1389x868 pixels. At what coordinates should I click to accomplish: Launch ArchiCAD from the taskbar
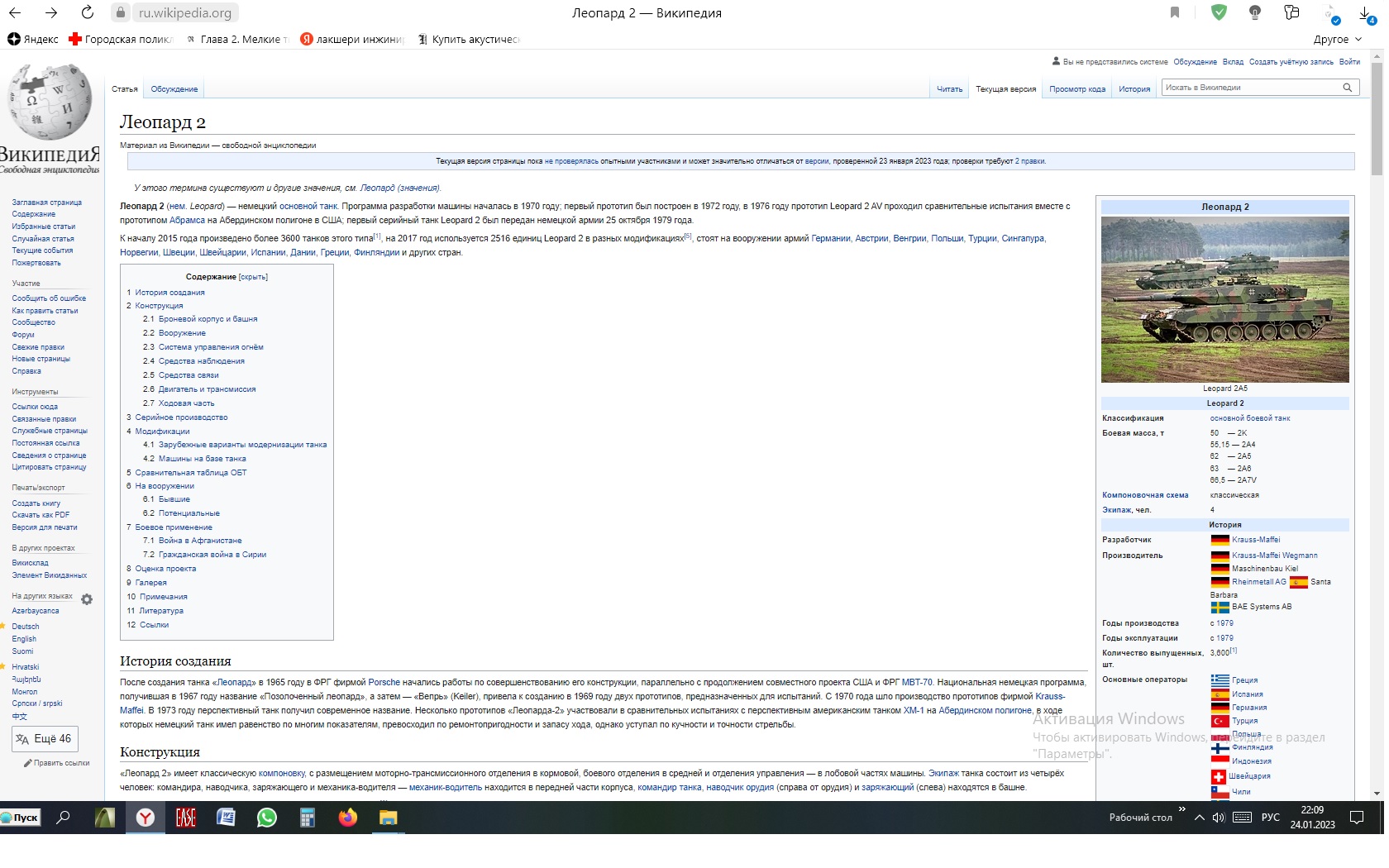click(x=105, y=818)
